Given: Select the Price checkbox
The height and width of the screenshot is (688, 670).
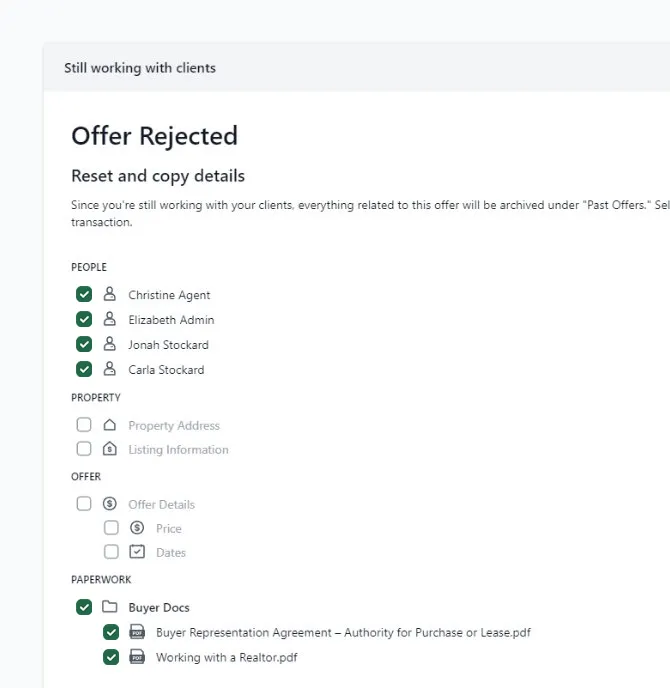Looking at the screenshot, I should coord(111,527).
